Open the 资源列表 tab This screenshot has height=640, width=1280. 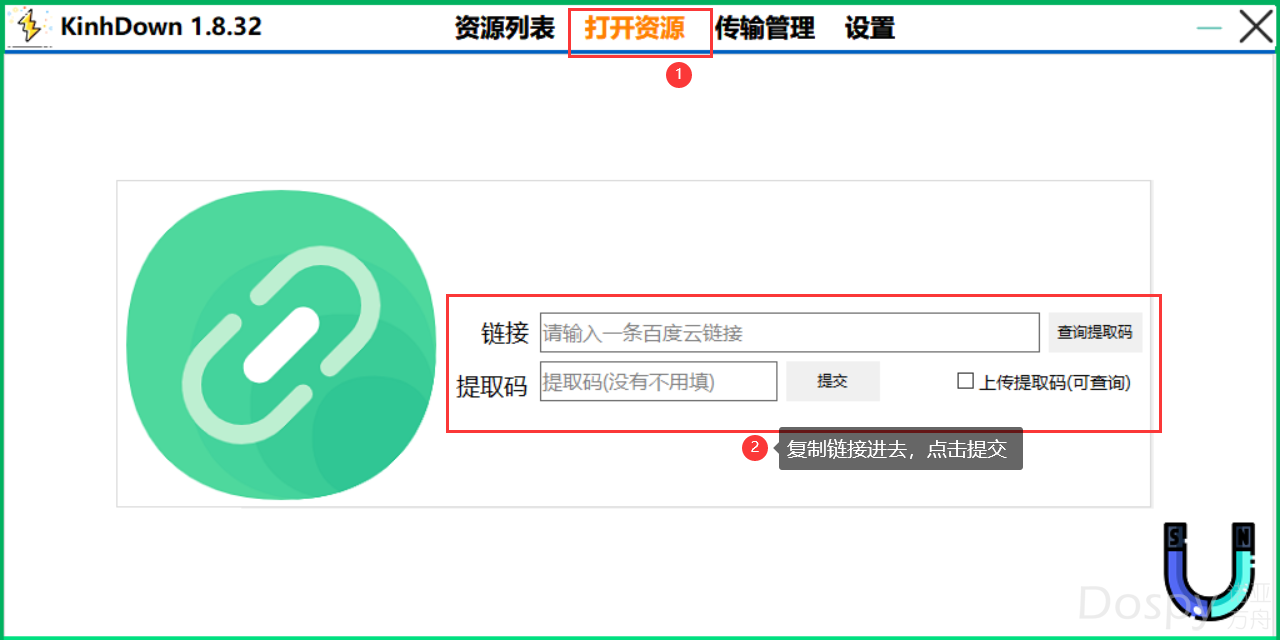[x=504, y=28]
